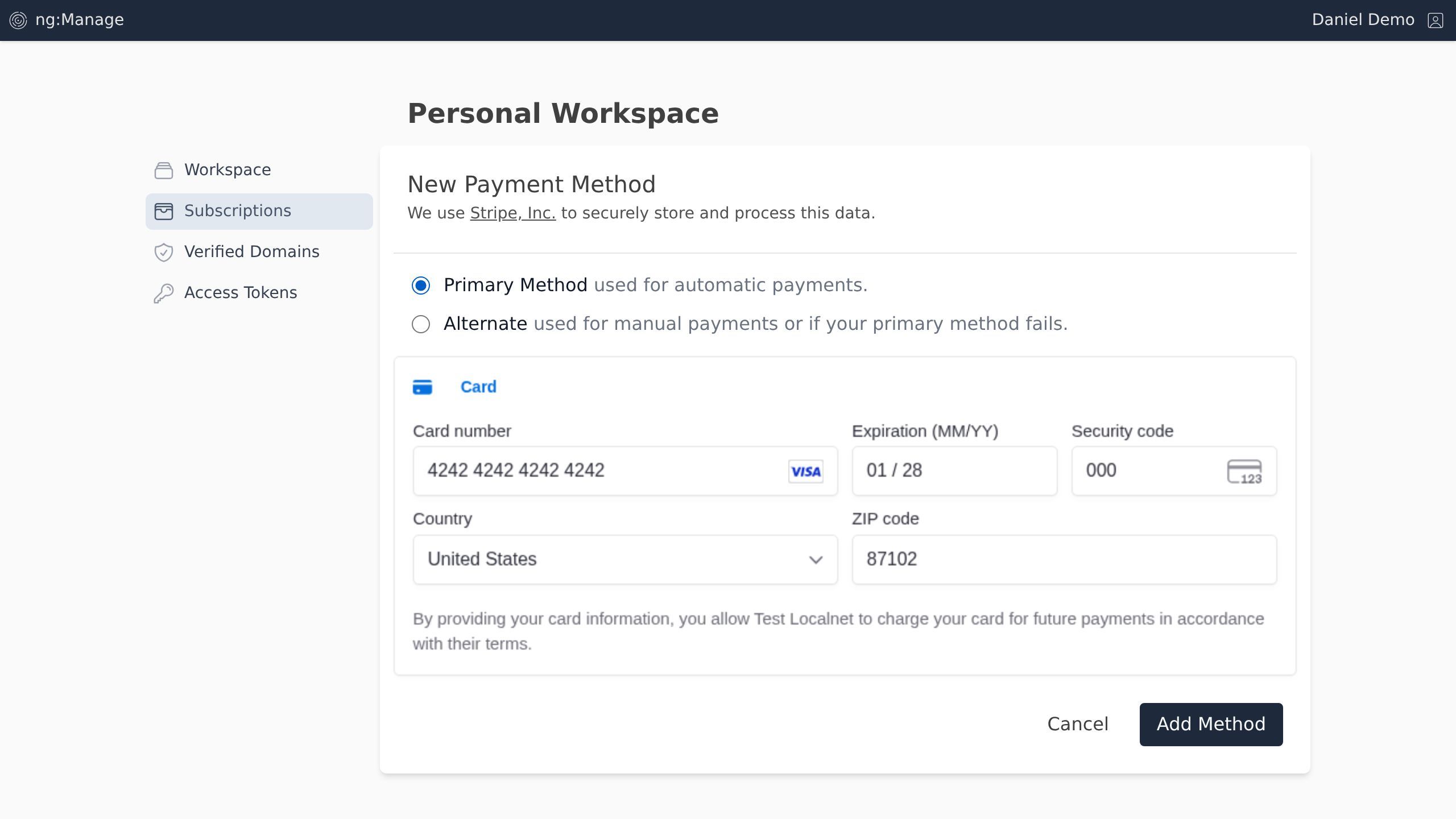Click into the Expiration date field
The image size is (1456, 819).
pyautogui.click(x=954, y=471)
